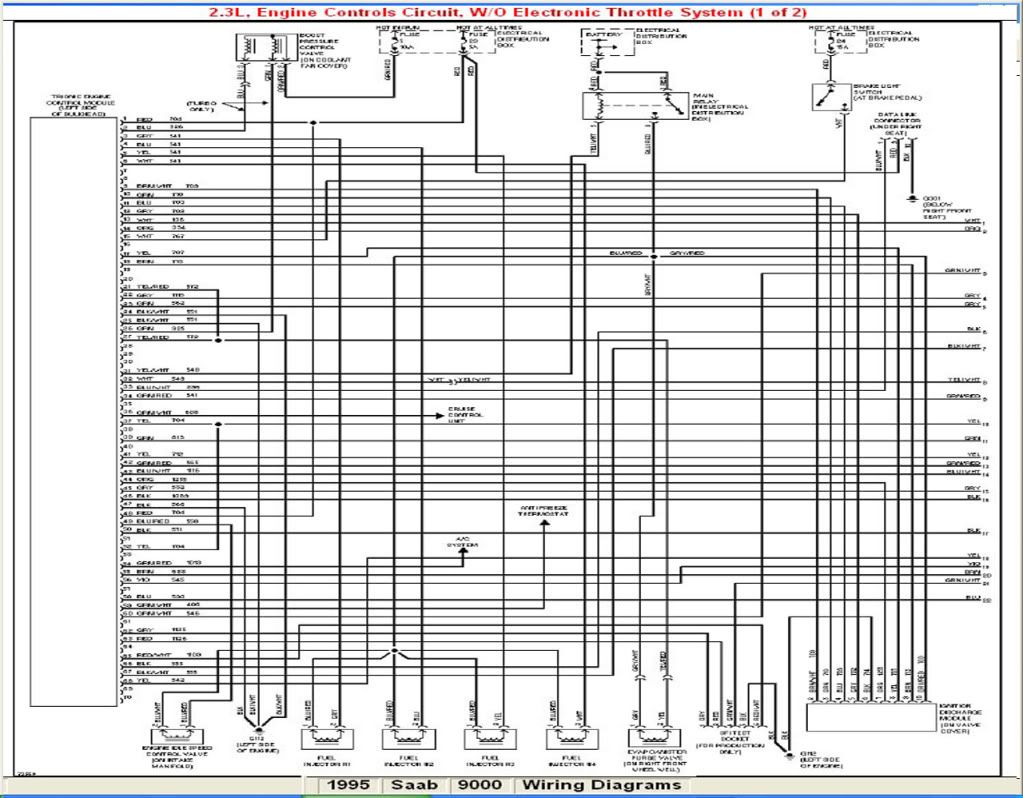Select the ignition discharge module connector box
Viewport: 1023px width, 798px height.
tap(872, 718)
